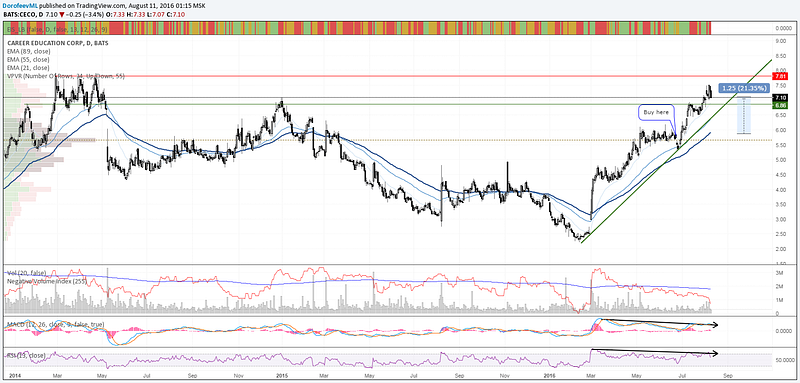
Task: Click the 4.00 price axis value
Action: (781, 190)
